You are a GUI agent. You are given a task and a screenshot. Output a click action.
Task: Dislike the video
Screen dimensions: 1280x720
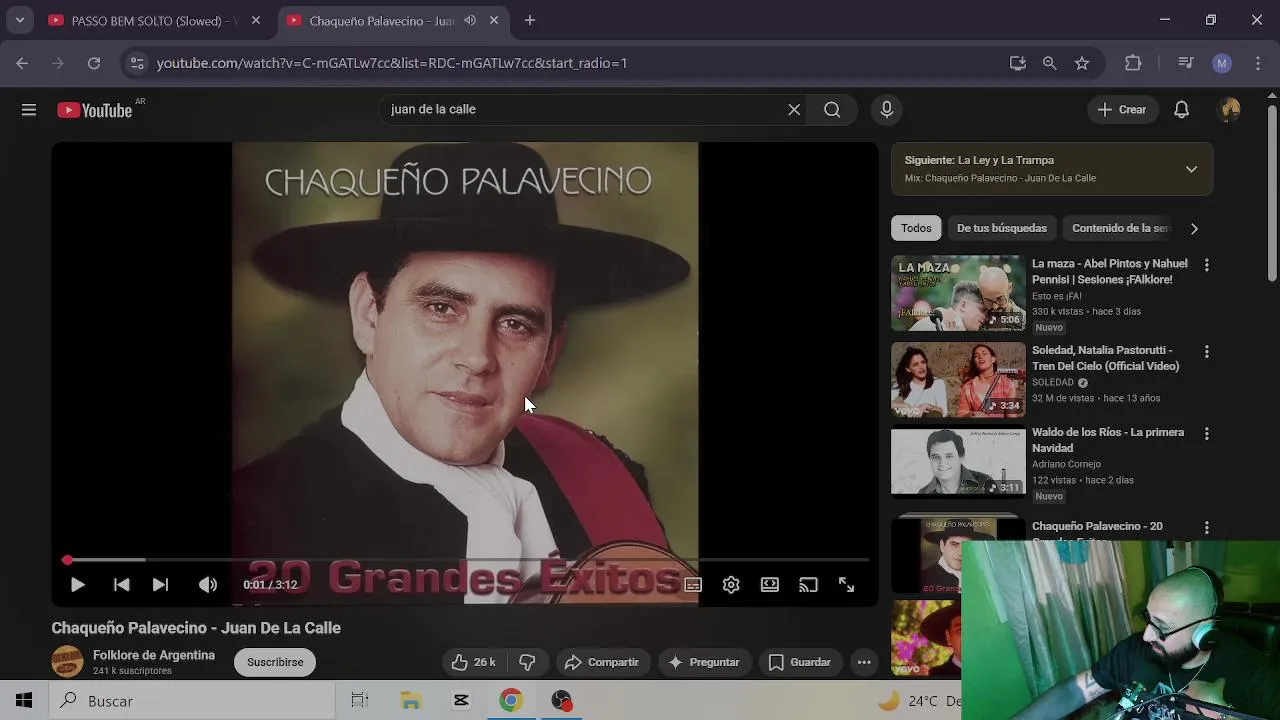527,662
